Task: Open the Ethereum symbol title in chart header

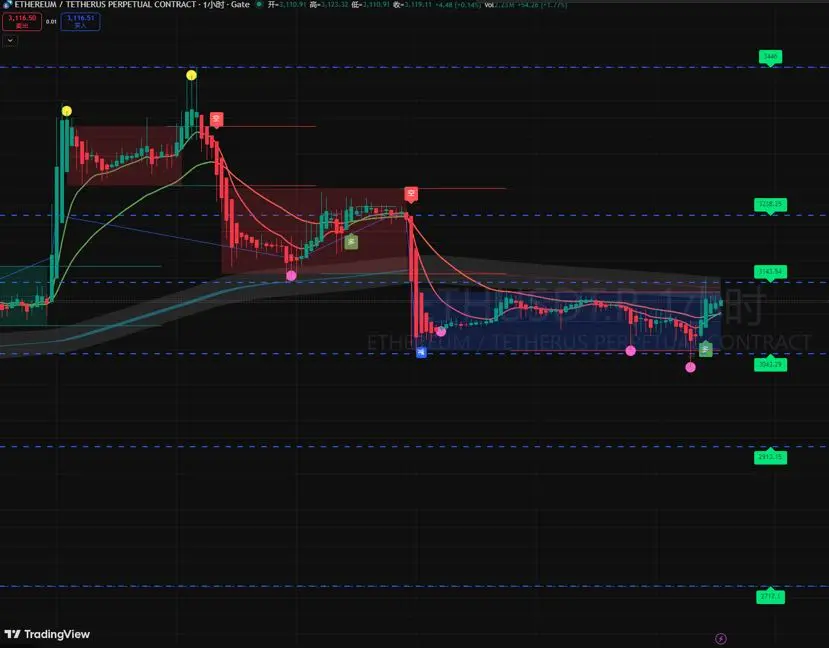Action: 132,5
